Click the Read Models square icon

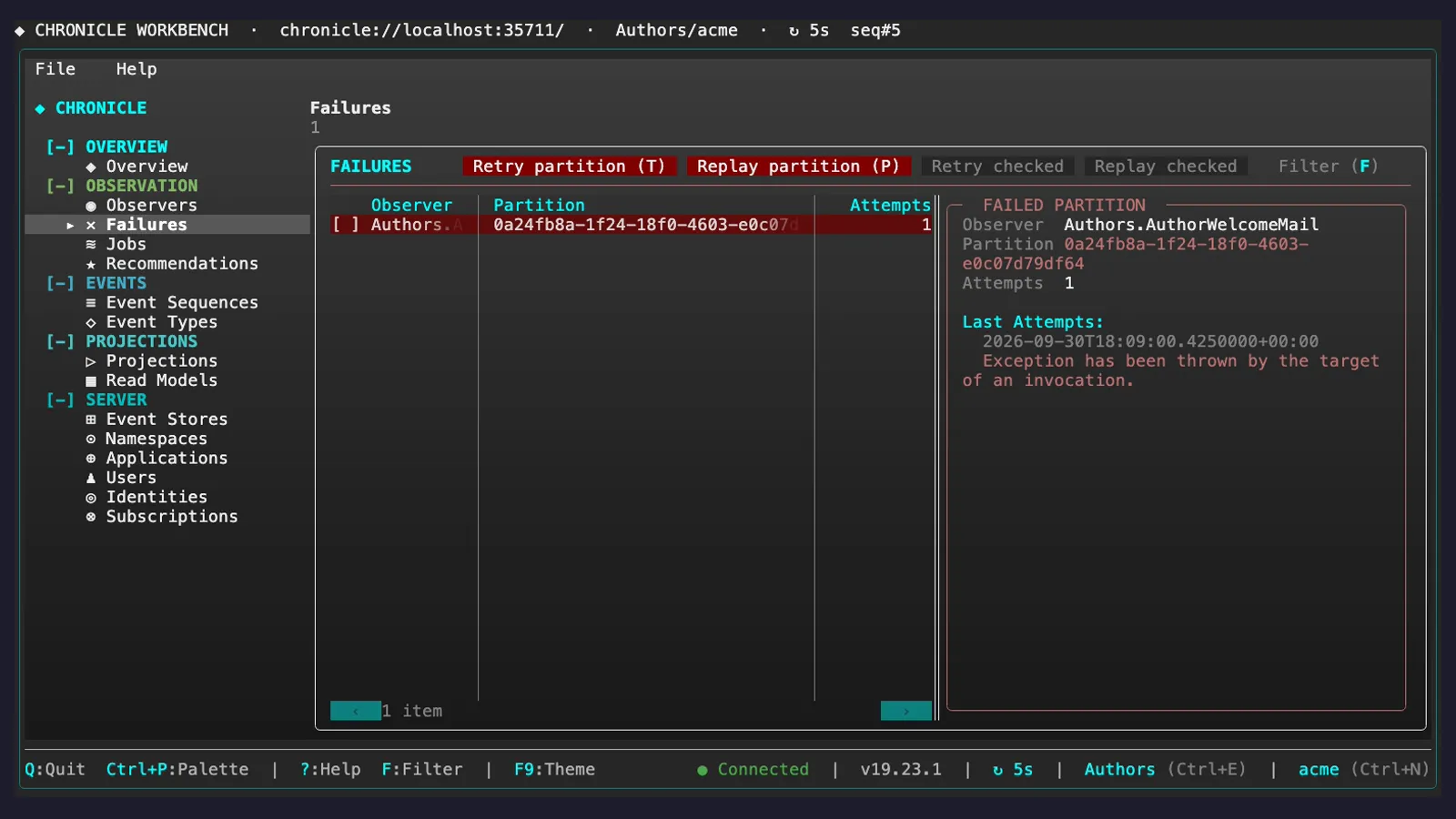coord(91,380)
